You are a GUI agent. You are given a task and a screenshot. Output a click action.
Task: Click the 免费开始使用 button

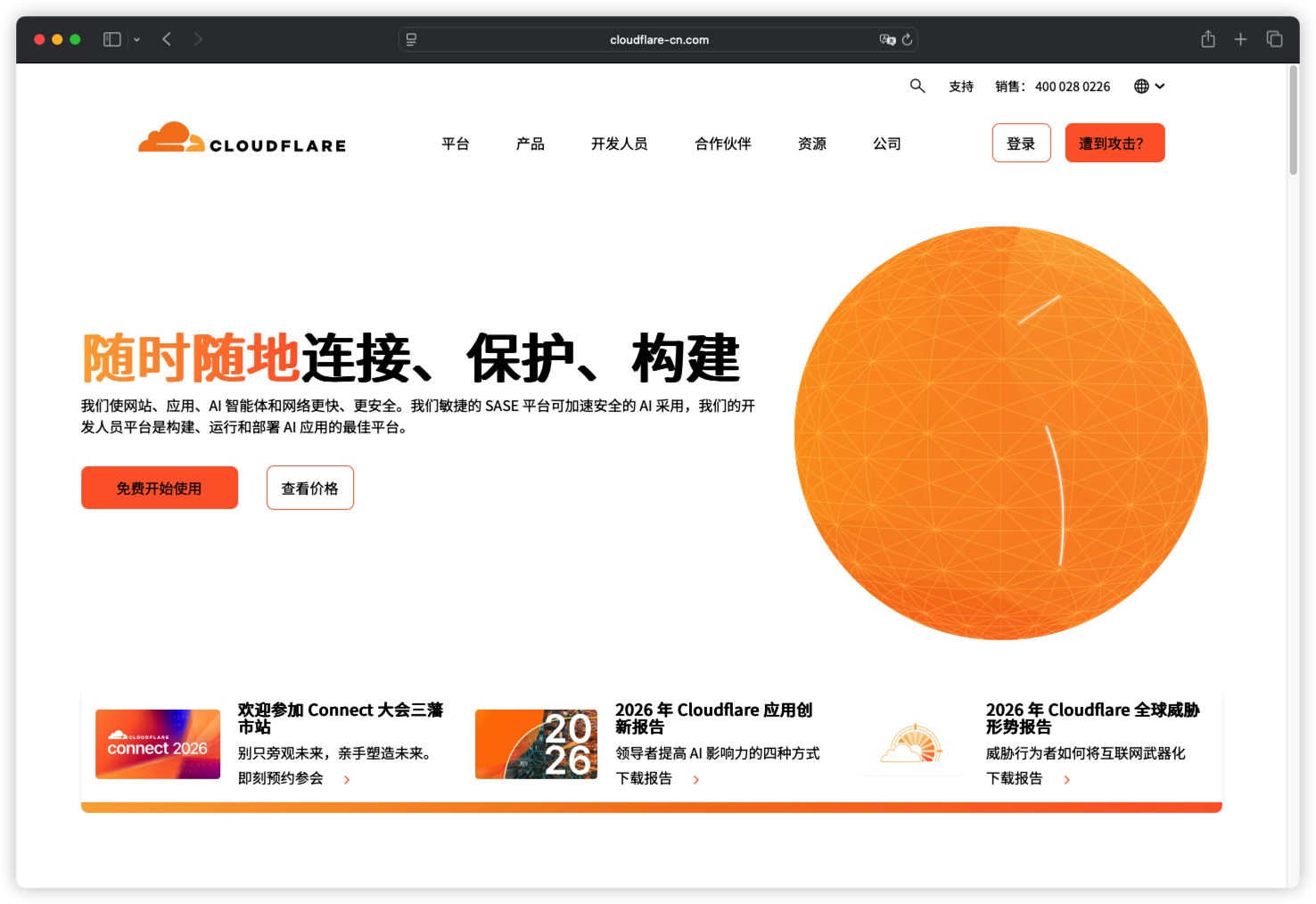(160, 488)
